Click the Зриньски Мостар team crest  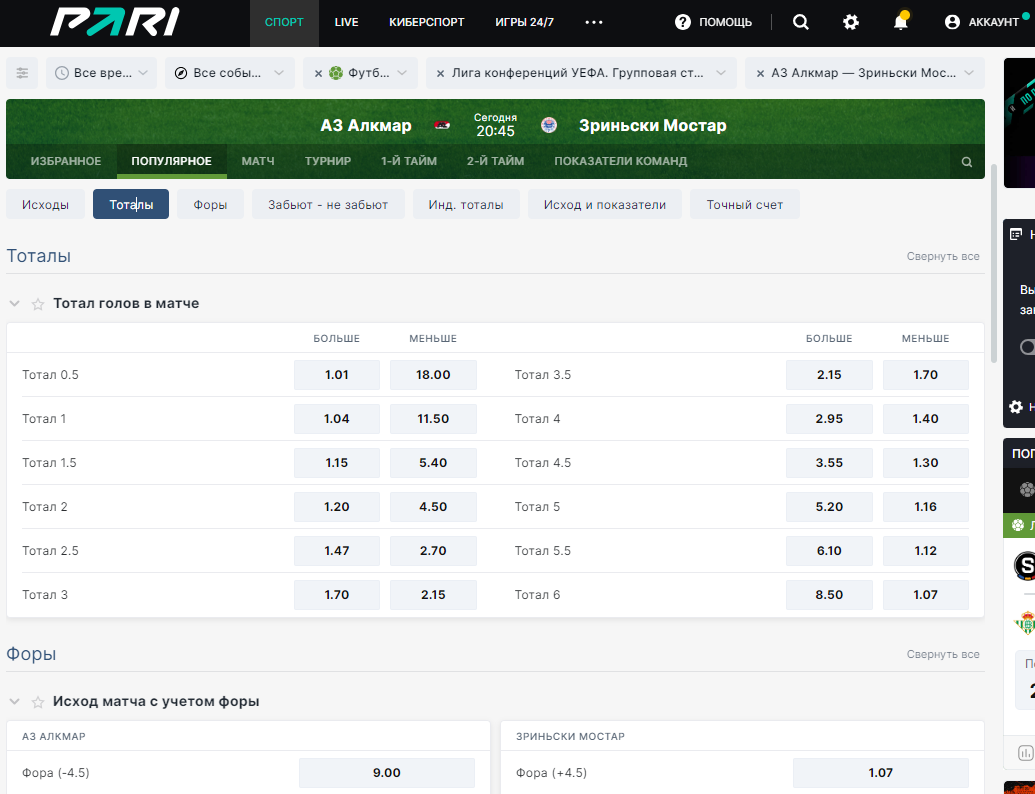point(549,125)
